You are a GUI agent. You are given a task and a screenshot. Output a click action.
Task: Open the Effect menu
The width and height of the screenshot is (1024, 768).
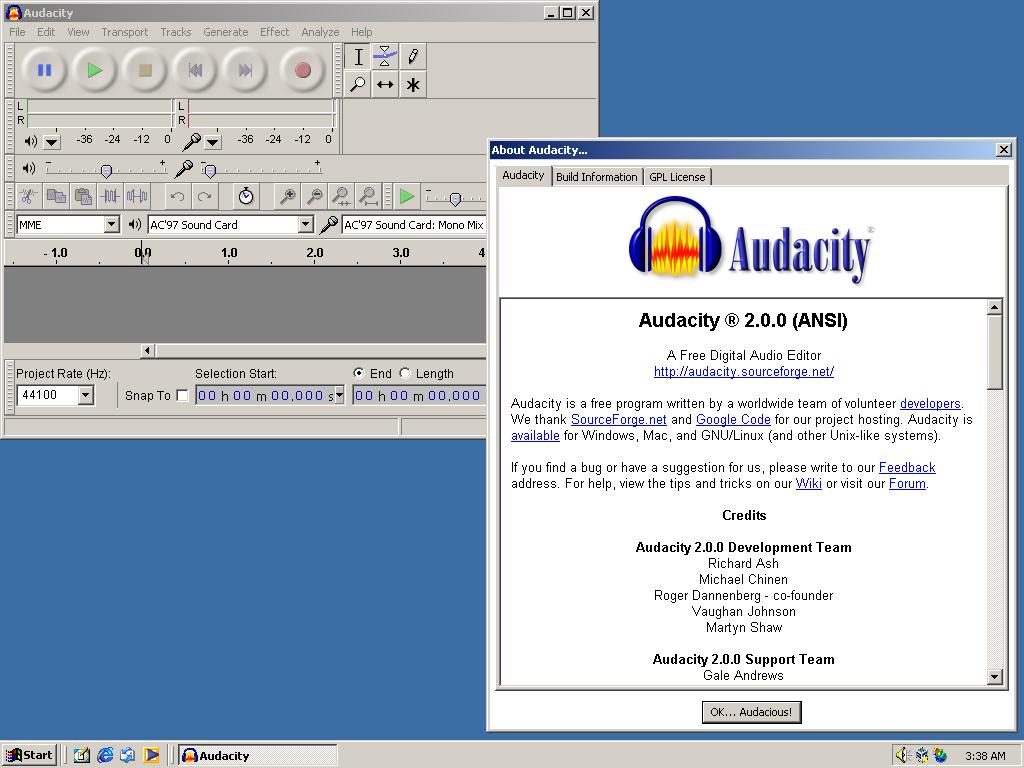(x=274, y=32)
